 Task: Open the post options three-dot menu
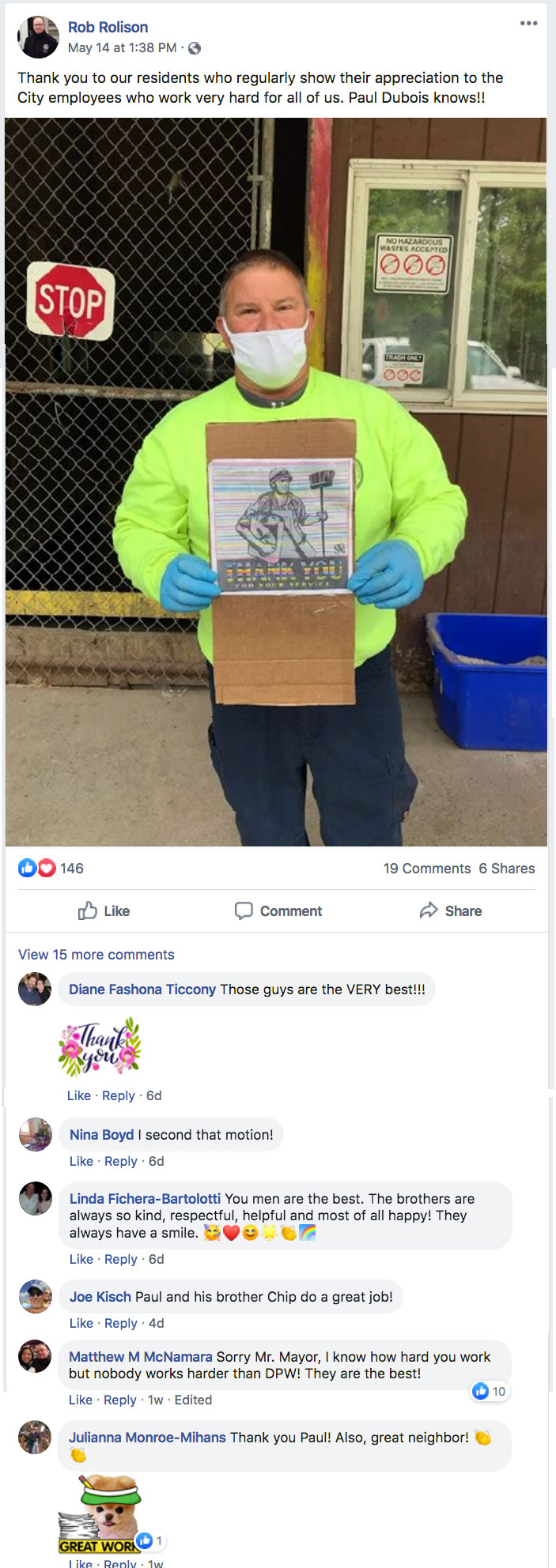[x=528, y=23]
